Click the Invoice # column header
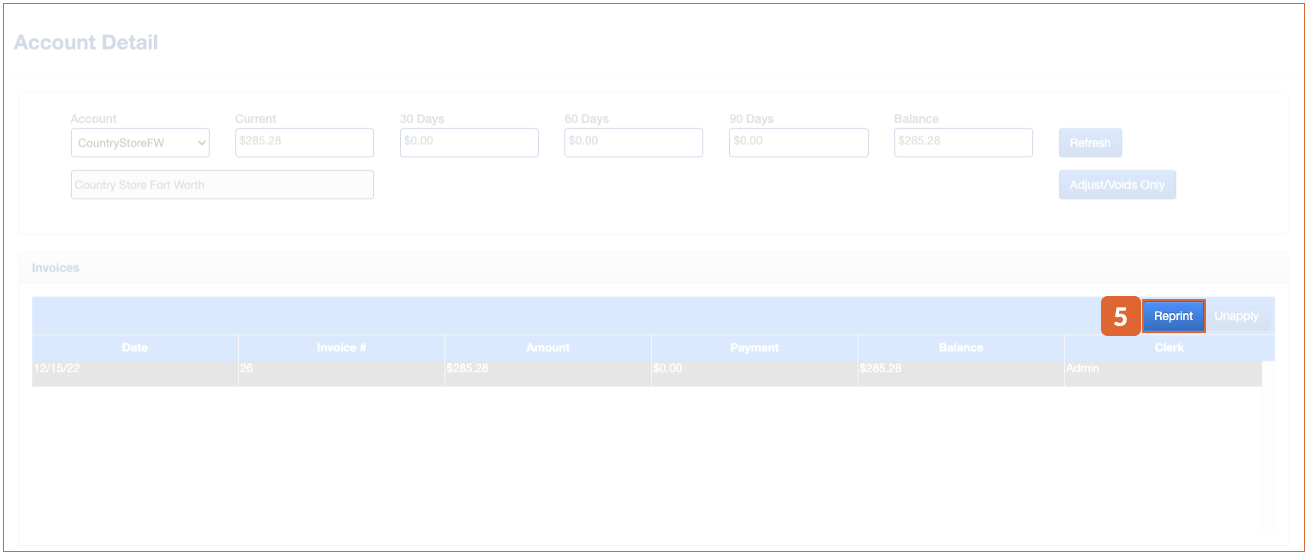The width and height of the screenshot is (1309, 556). 341,348
